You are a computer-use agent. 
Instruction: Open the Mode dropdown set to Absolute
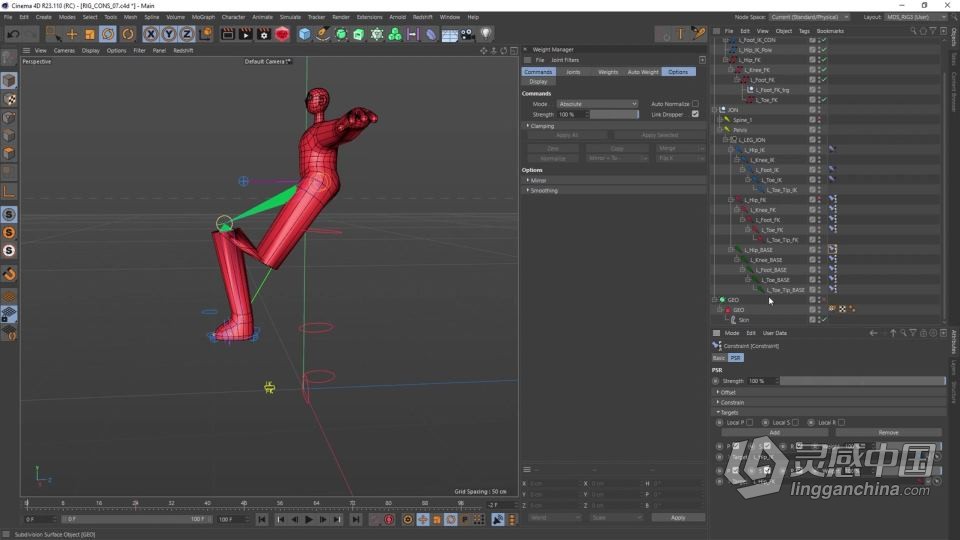point(597,104)
